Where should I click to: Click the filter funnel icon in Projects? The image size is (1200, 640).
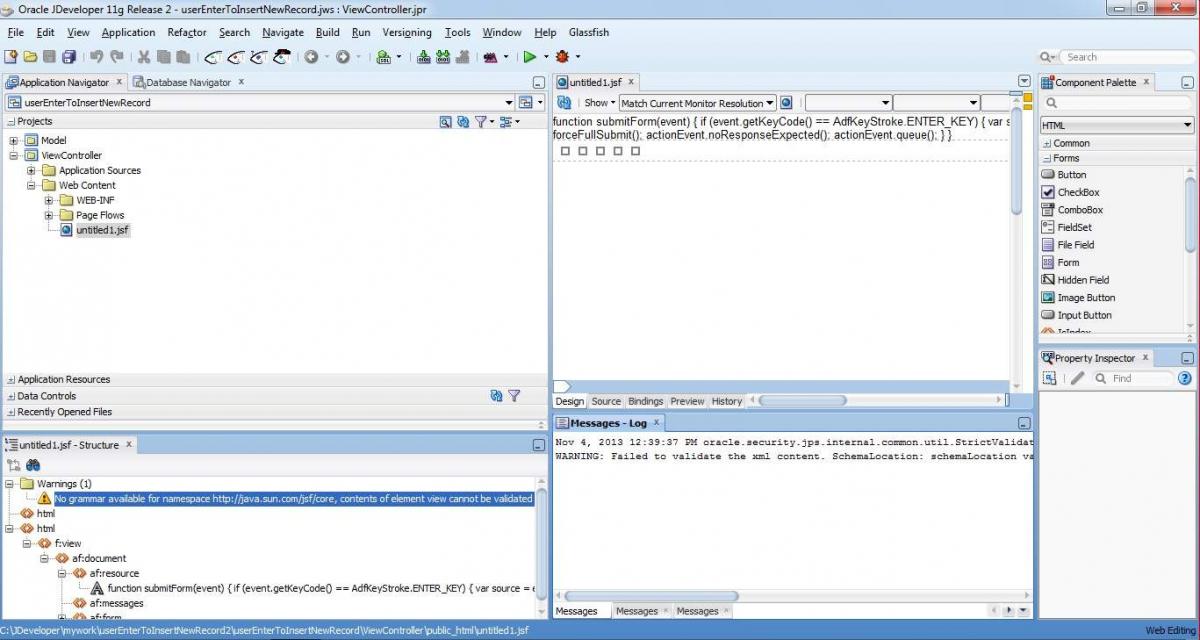click(x=481, y=122)
